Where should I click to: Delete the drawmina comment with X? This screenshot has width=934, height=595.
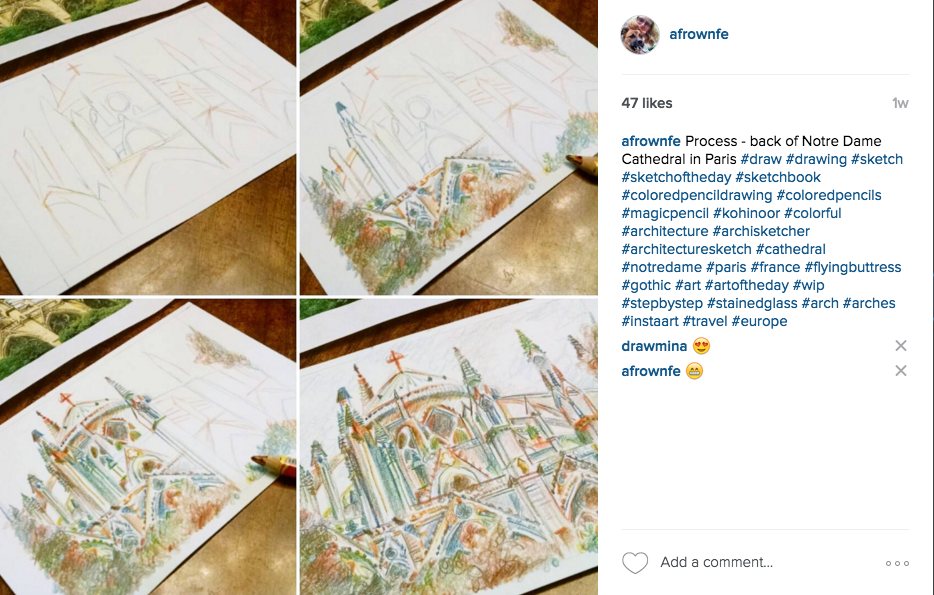901,346
